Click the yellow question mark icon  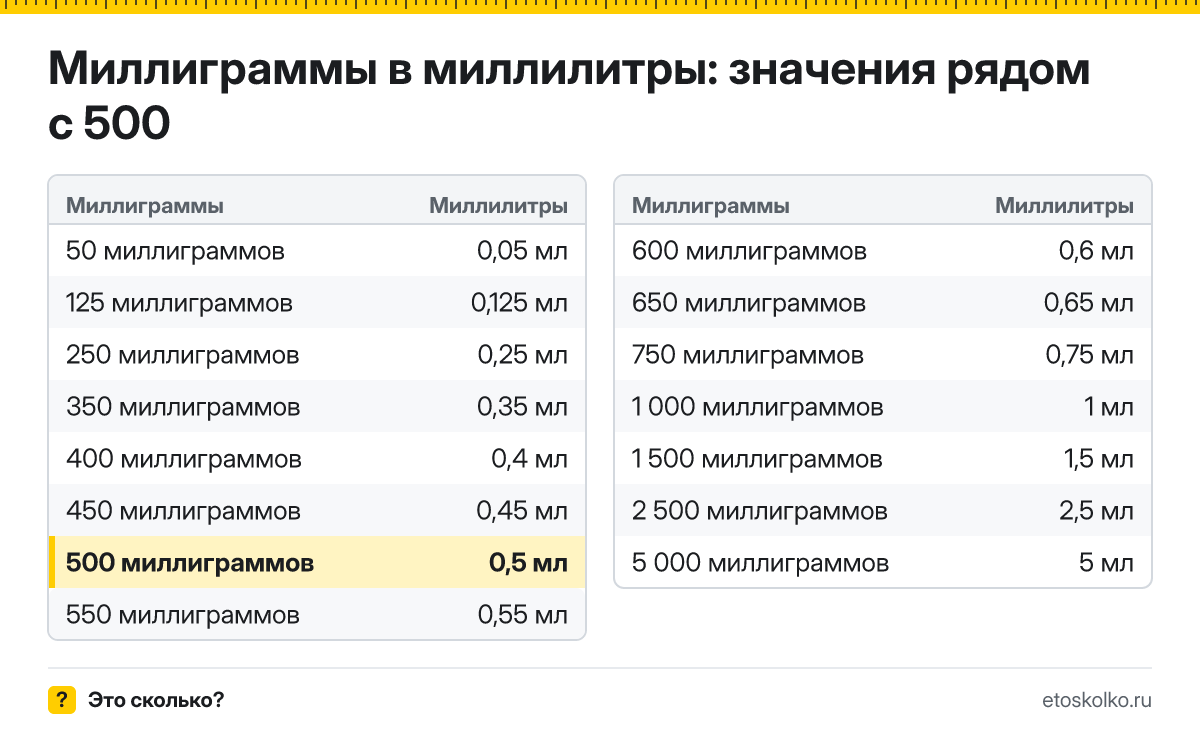(62, 700)
